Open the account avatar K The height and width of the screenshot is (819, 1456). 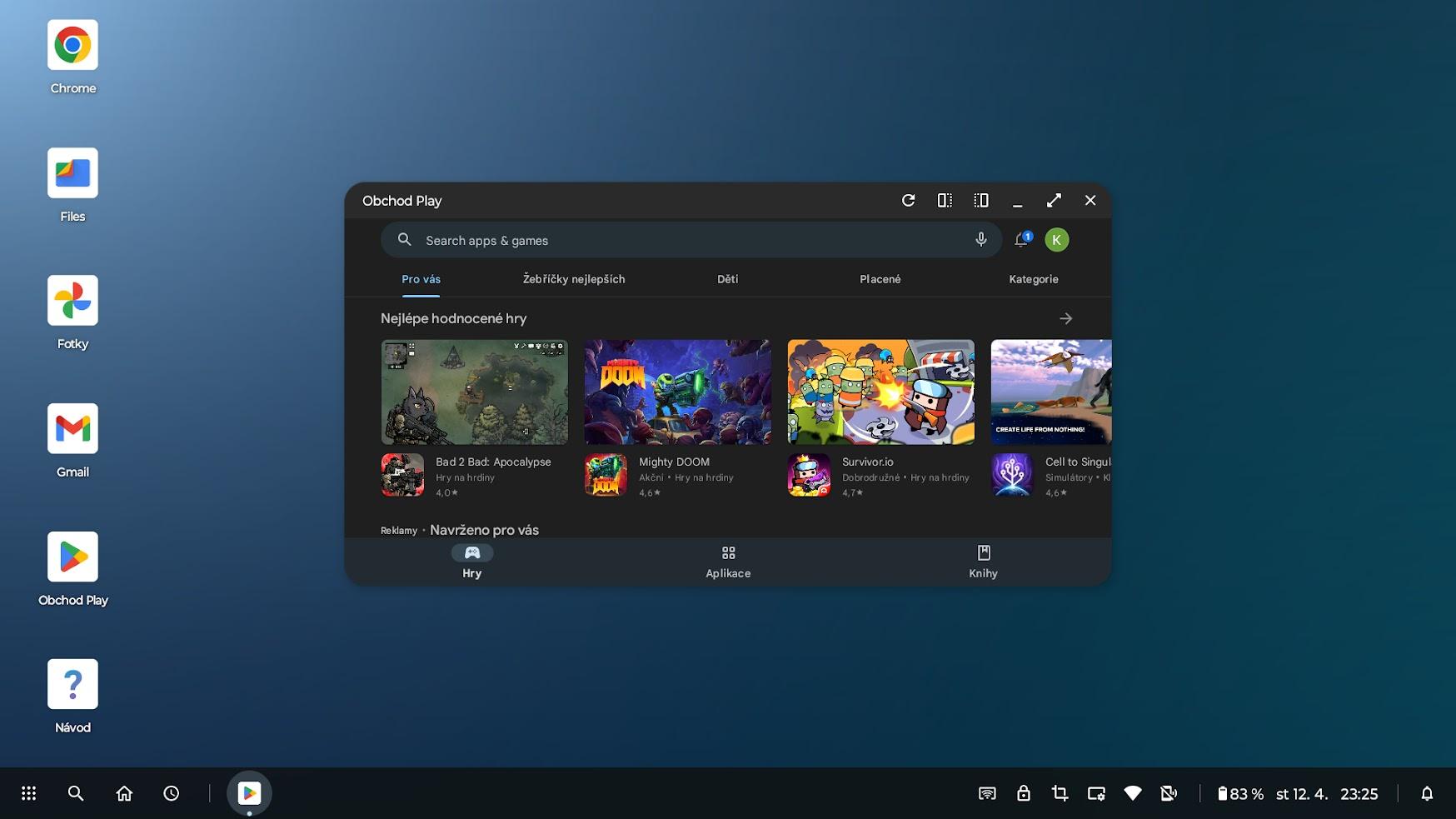[1057, 240]
